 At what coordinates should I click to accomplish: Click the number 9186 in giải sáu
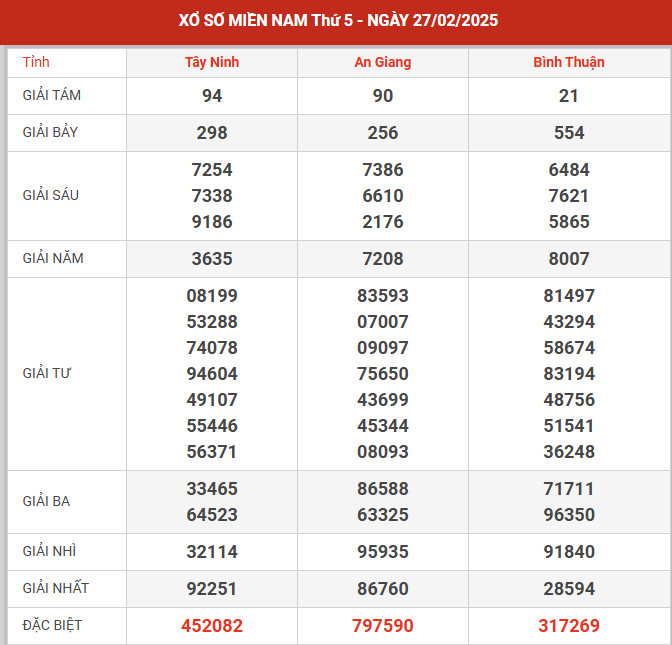(212, 222)
